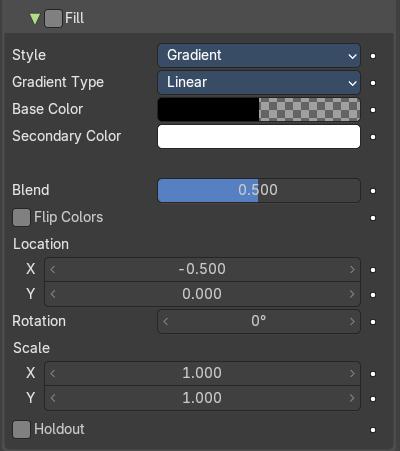This screenshot has height=451, width=400.
Task: Decrease Scale Y with left arrow
Action: tap(53, 398)
